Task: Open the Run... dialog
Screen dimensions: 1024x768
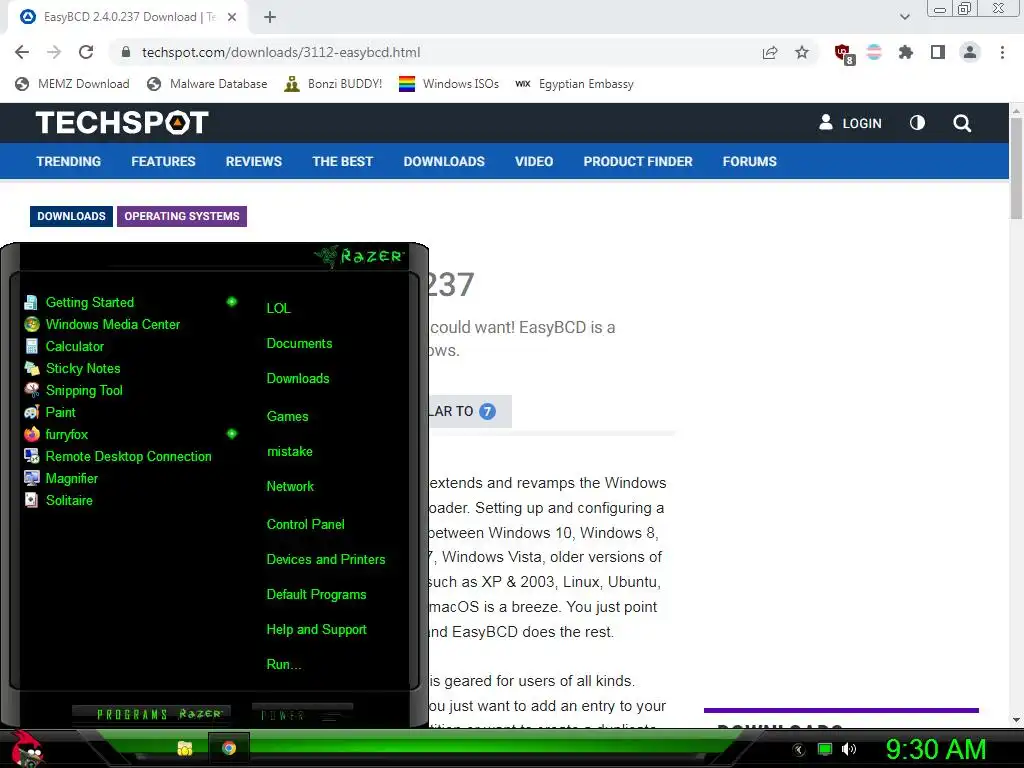Action: coord(283,665)
